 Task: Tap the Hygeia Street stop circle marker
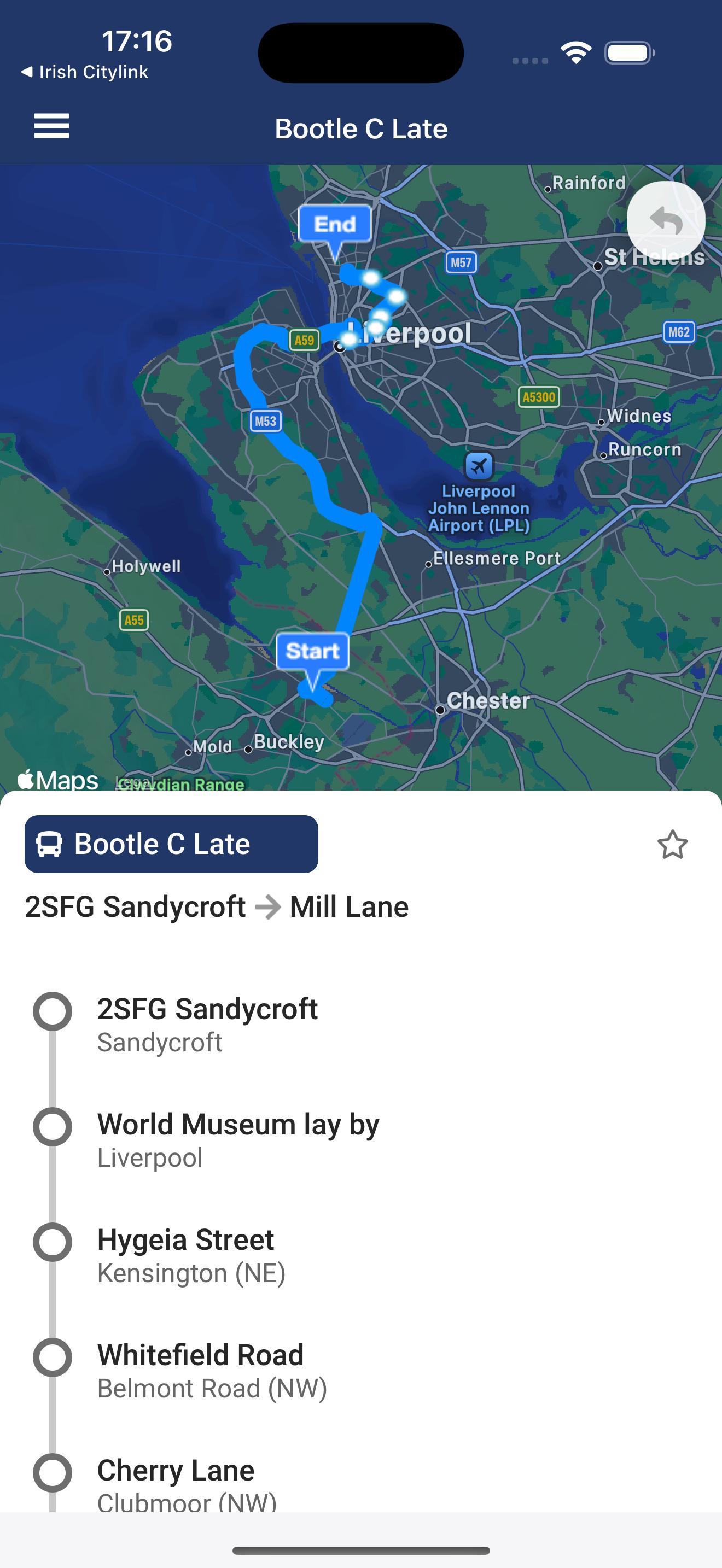coord(53,1242)
